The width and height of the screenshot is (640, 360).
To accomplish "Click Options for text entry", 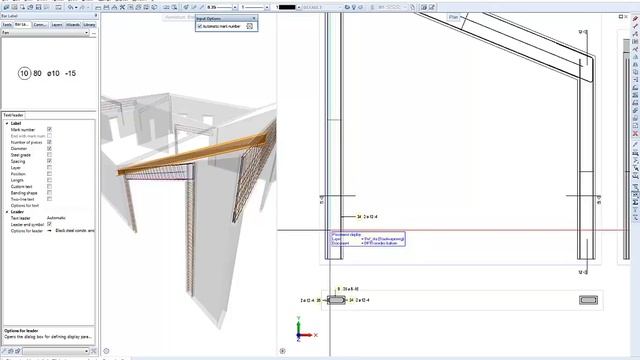I will (x=25, y=205).
